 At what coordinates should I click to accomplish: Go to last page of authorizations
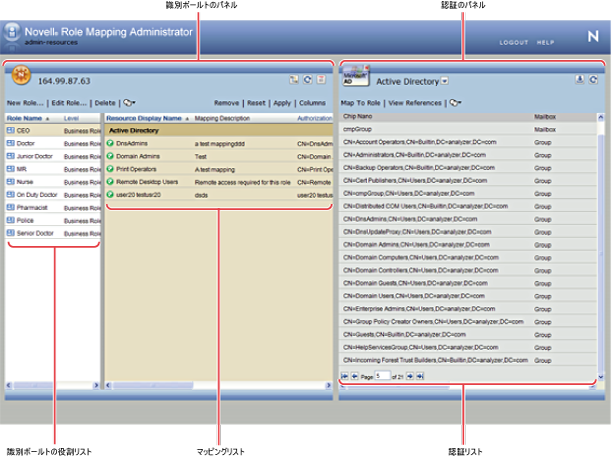[x=420, y=376]
